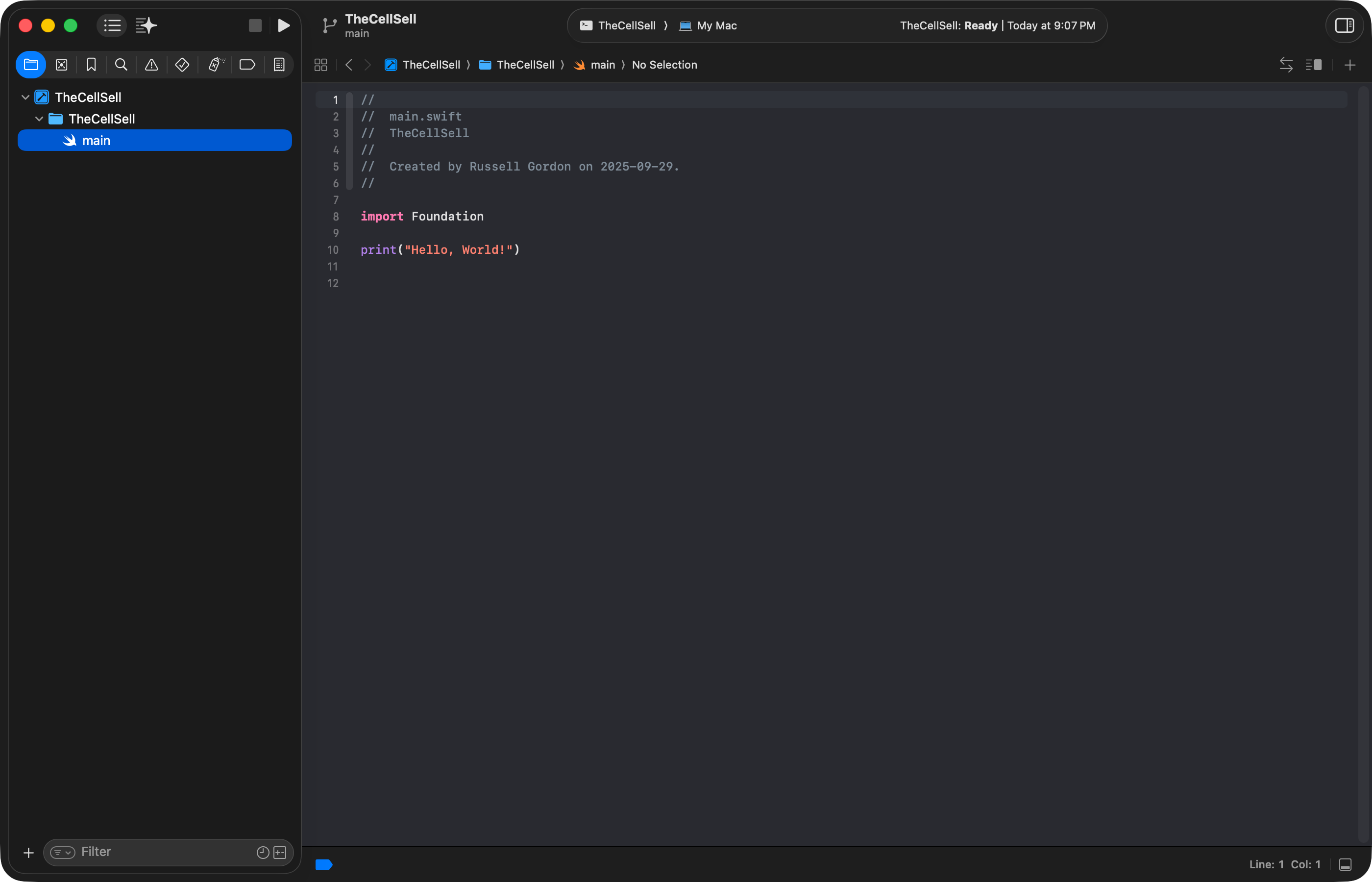Collapse the TheCellSell folder group

[39, 119]
